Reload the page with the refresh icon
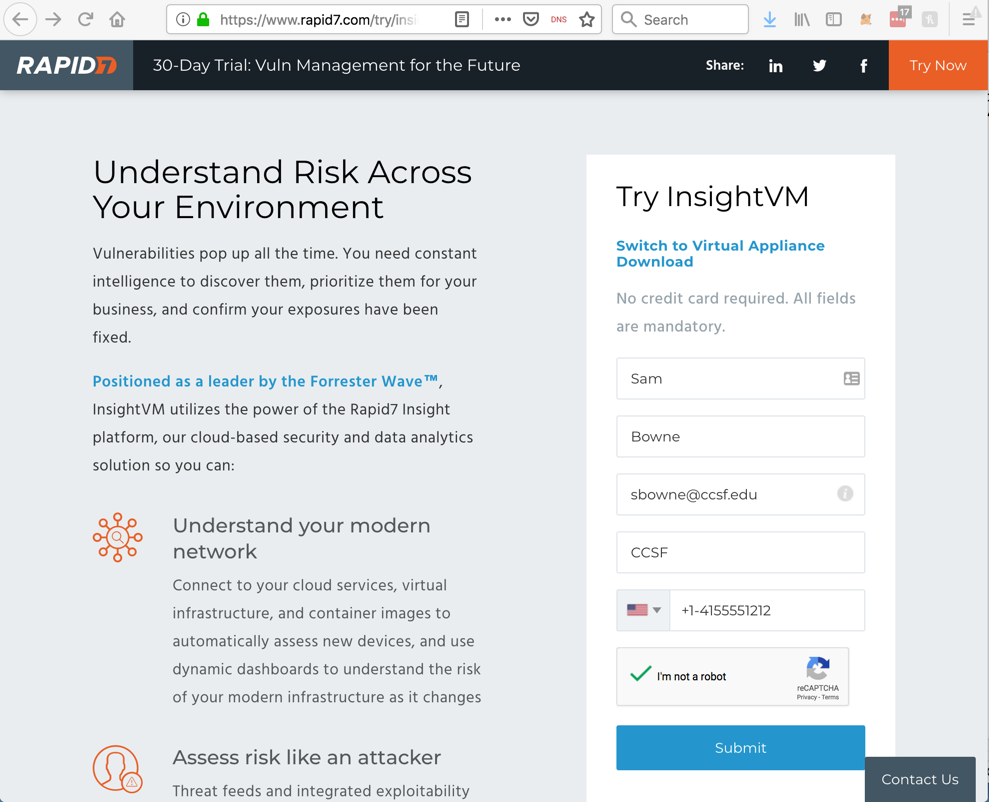 (x=85, y=20)
